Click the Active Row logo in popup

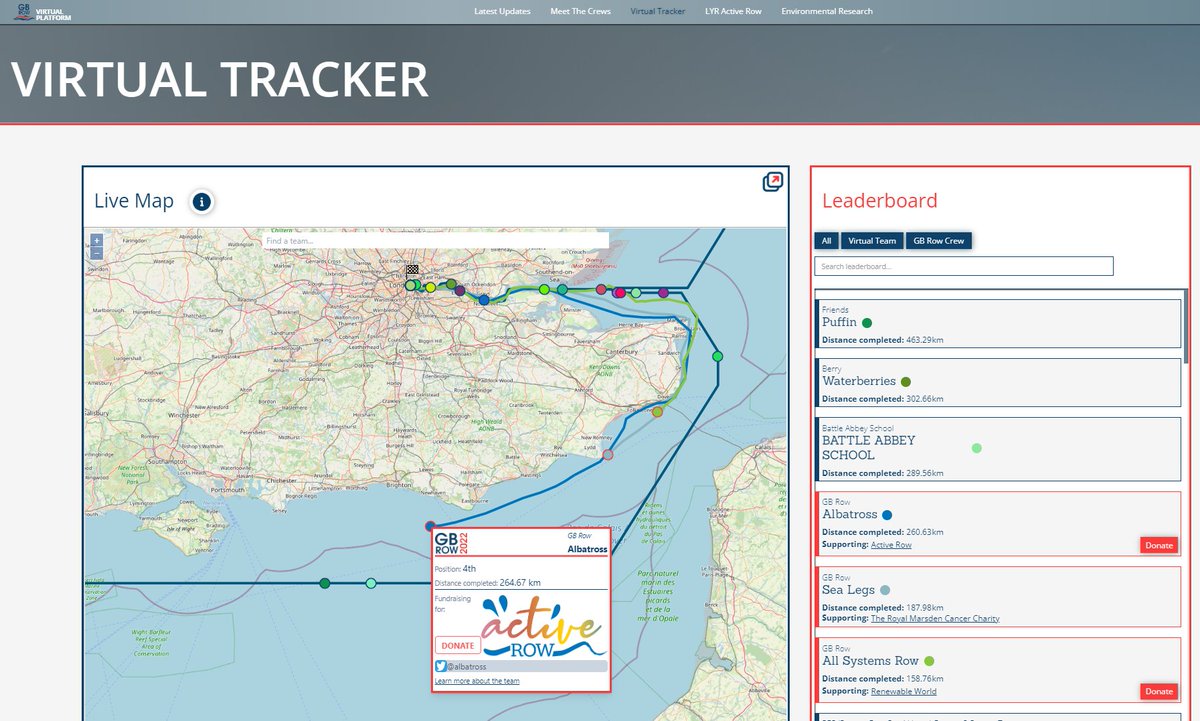544,627
